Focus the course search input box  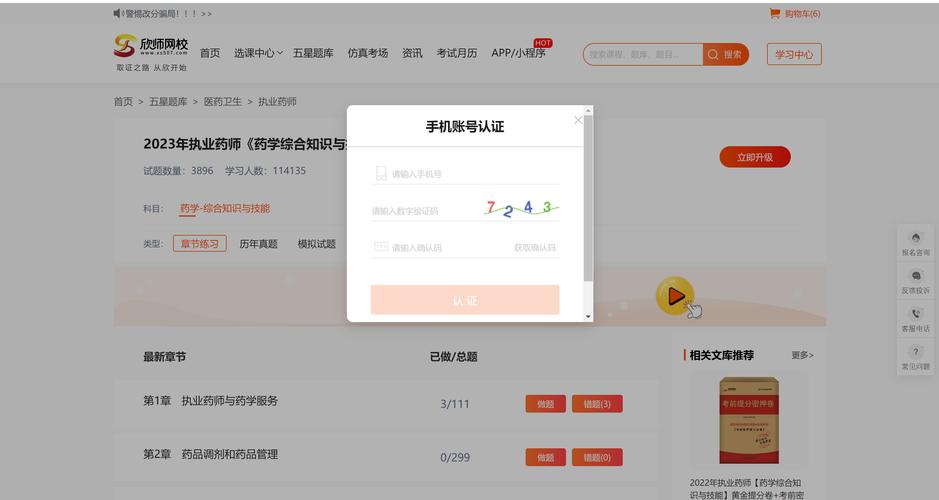643,54
